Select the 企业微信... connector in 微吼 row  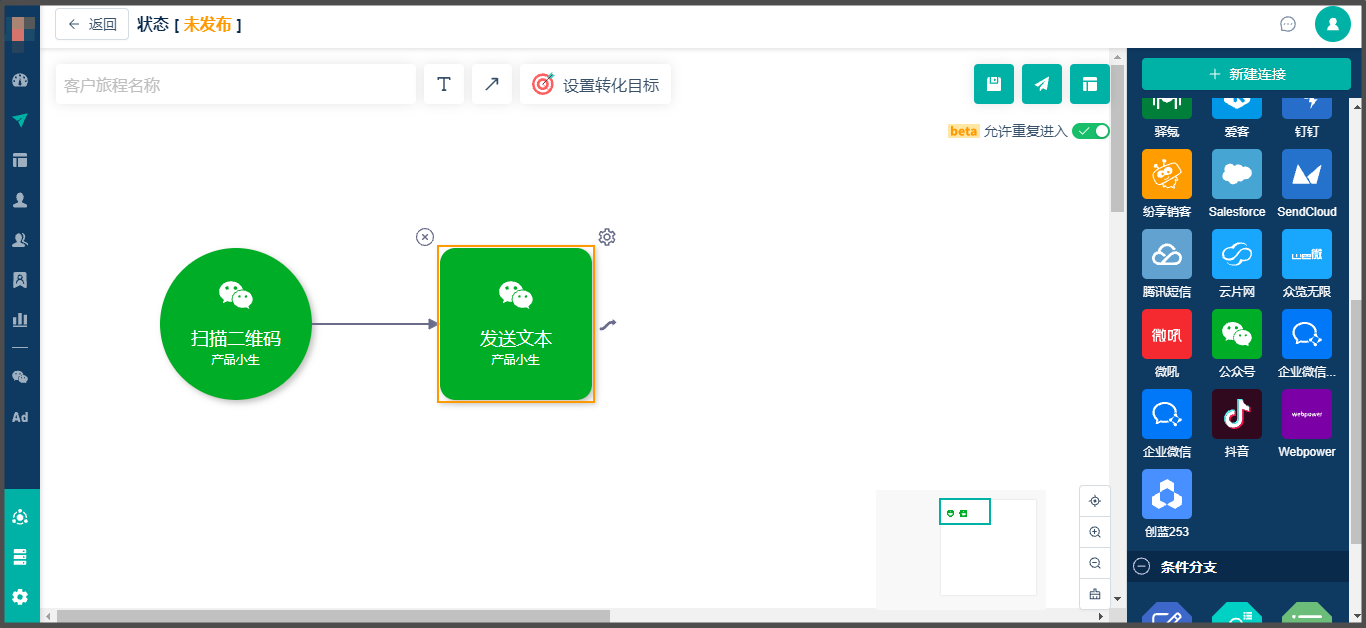pyautogui.click(x=1307, y=344)
